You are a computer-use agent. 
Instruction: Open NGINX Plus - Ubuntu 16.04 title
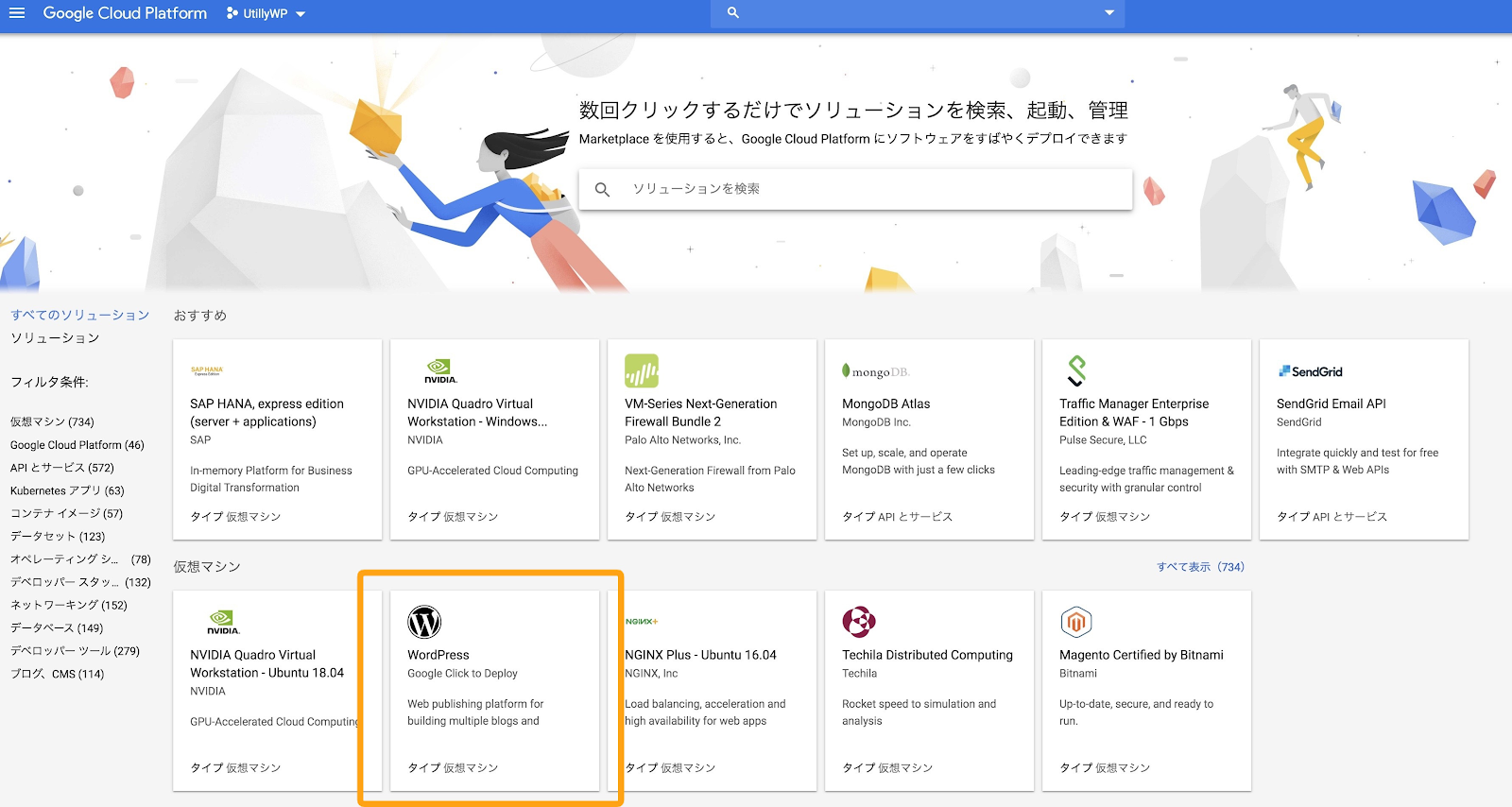pyautogui.click(x=700, y=655)
